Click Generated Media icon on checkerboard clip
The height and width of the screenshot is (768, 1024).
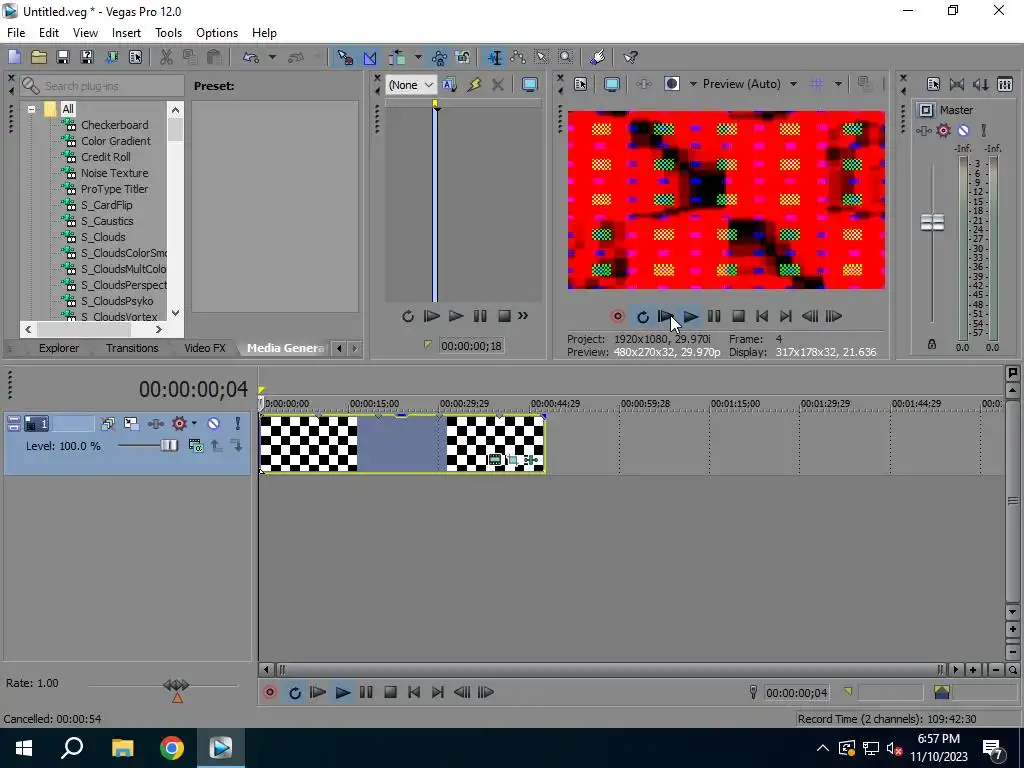495,460
